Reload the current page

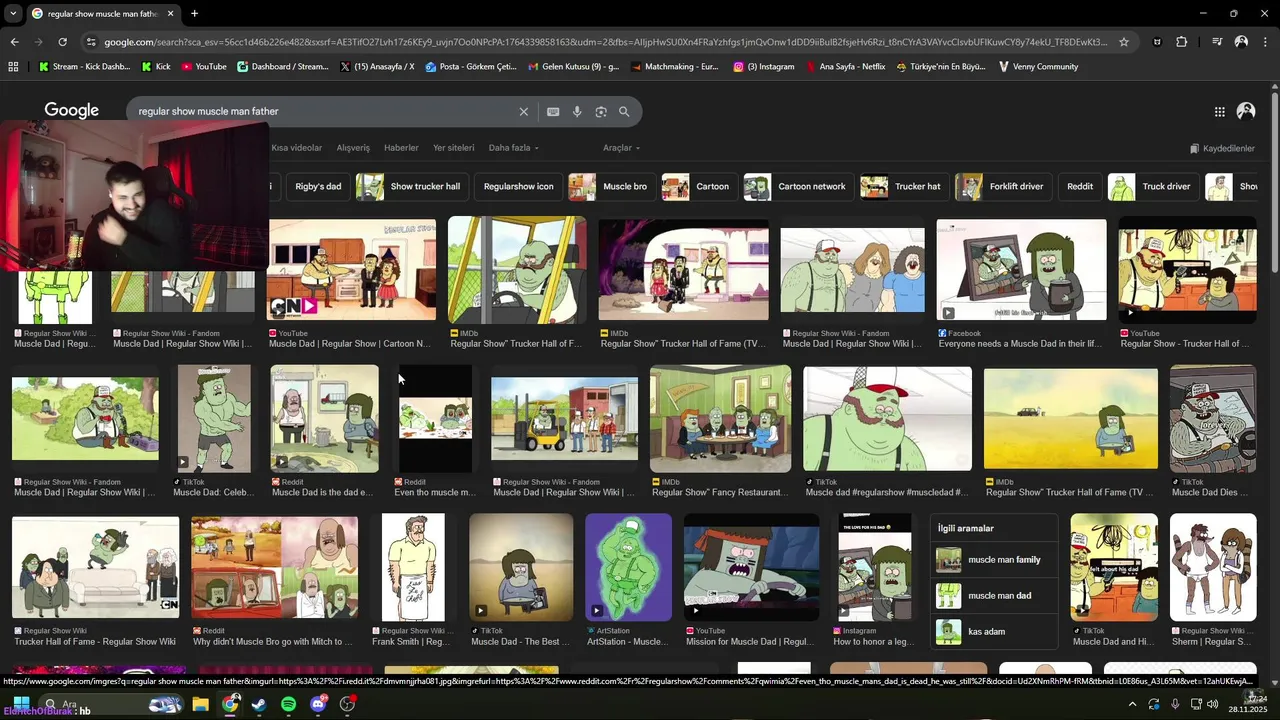[62, 42]
